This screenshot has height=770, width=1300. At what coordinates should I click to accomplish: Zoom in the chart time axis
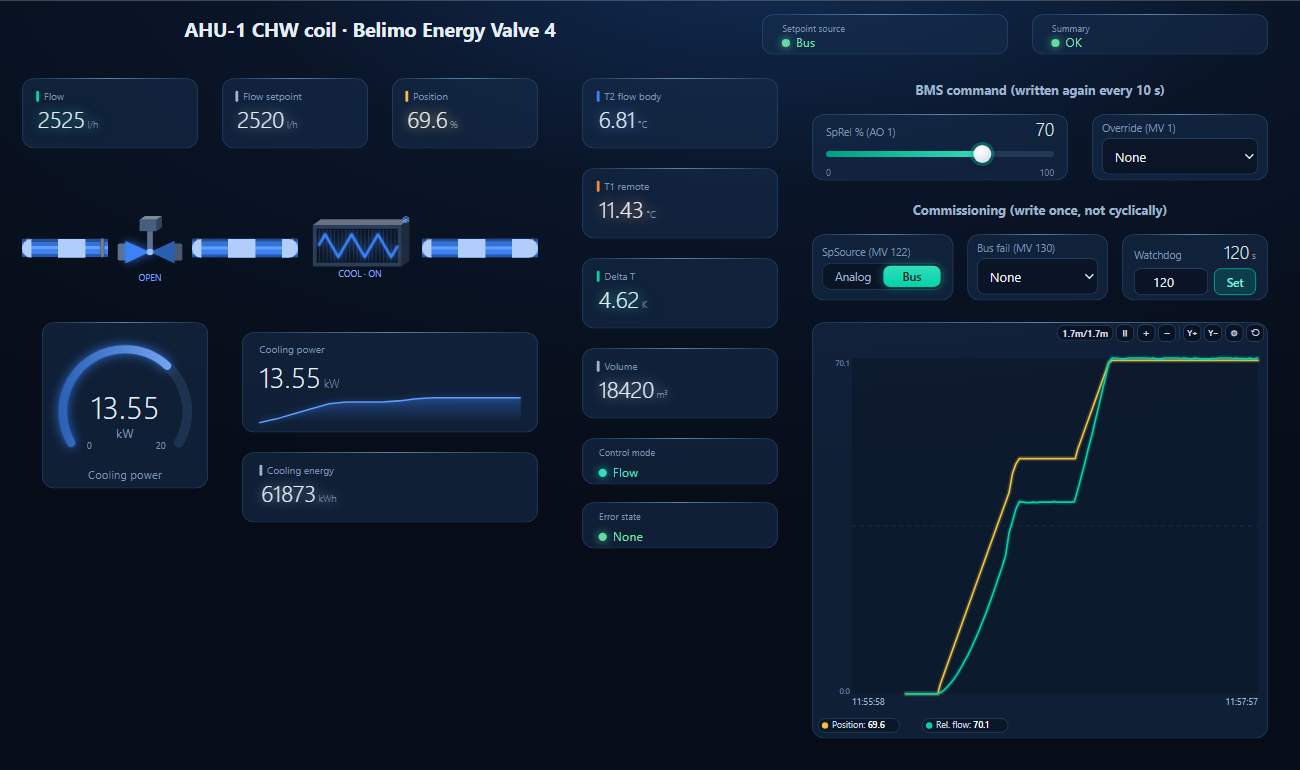pyautogui.click(x=1146, y=333)
